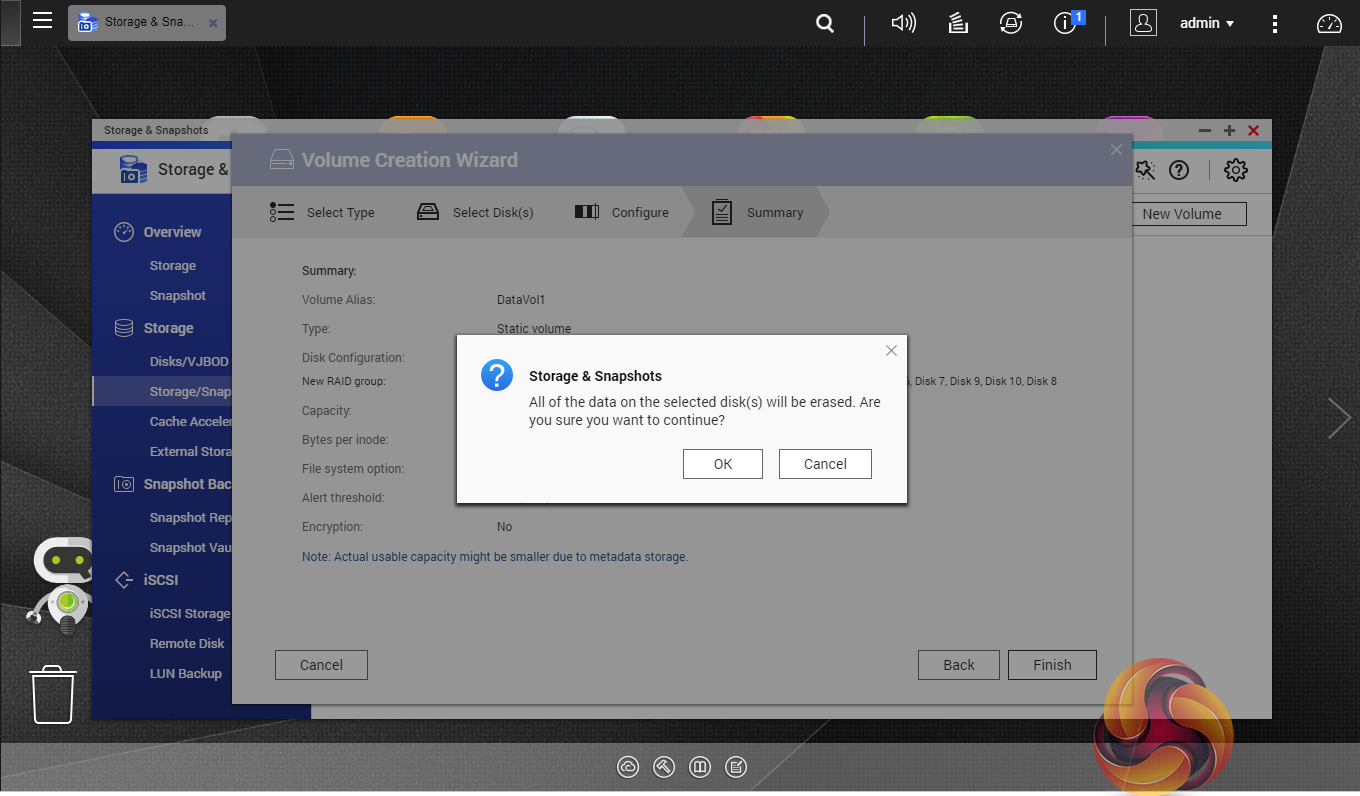The image size is (1360, 796).
Task: Open event notifications info icon
Action: pyautogui.click(x=1066, y=23)
